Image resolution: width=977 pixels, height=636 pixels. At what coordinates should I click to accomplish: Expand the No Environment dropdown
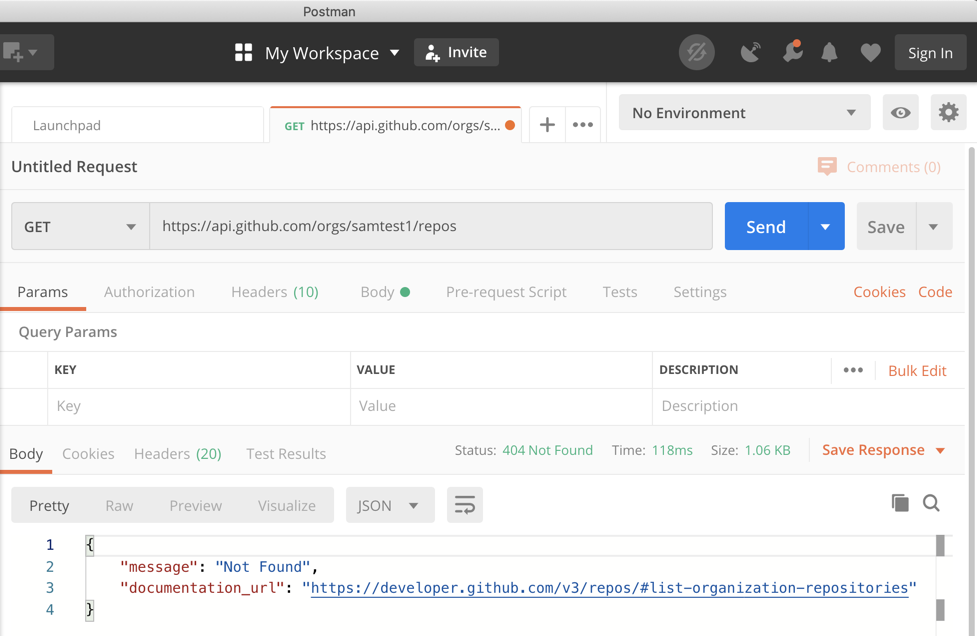point(744,113)
